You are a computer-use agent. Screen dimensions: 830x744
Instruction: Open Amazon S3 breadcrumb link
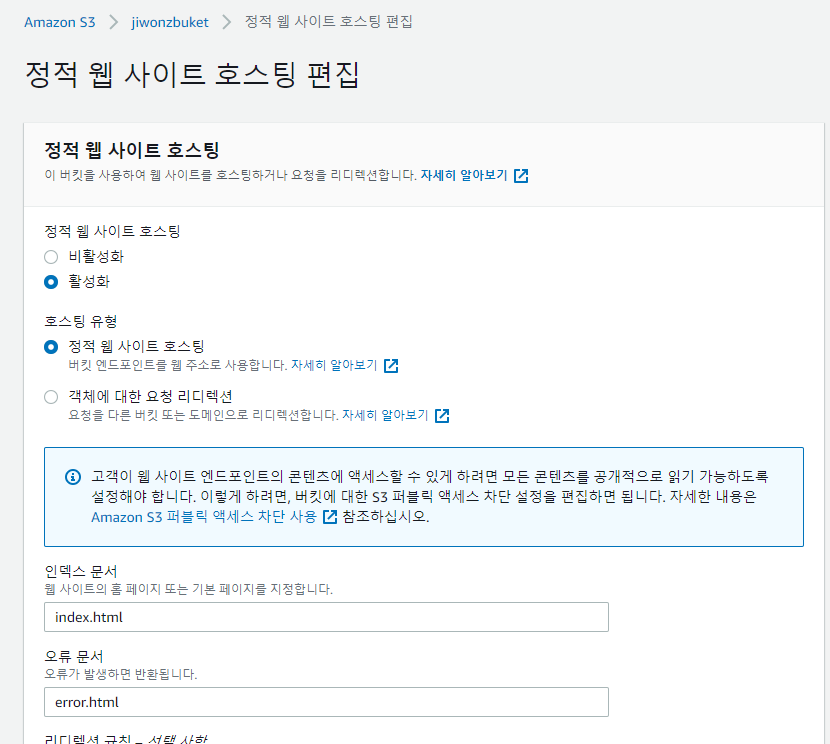click(x=60, y=22)
